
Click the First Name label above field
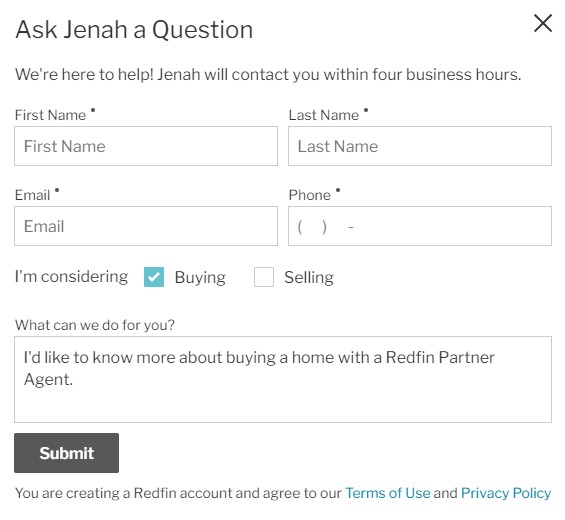point(50,115)
